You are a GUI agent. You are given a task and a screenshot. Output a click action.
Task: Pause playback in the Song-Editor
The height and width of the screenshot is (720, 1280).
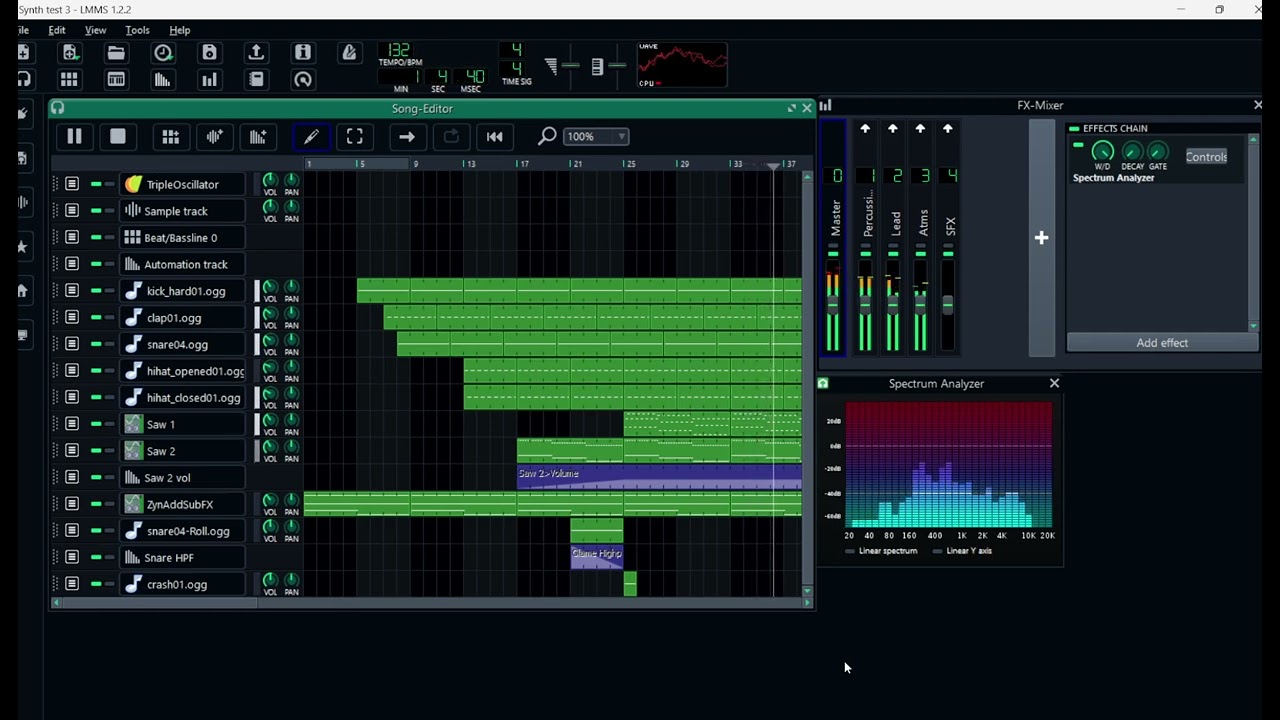pyautogui.click(x=74, y=137)
